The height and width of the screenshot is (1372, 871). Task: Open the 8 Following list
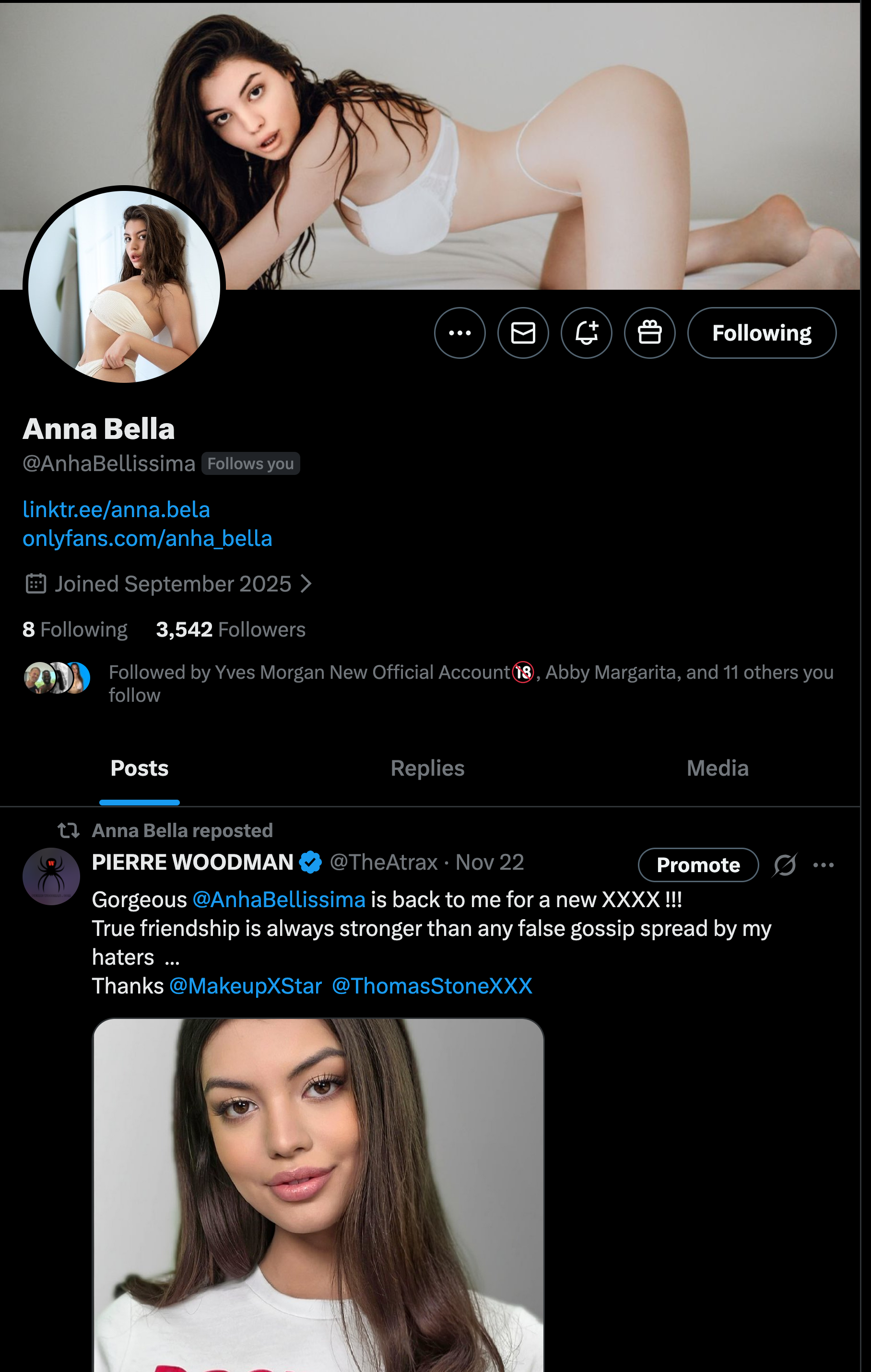coord(75,629)
